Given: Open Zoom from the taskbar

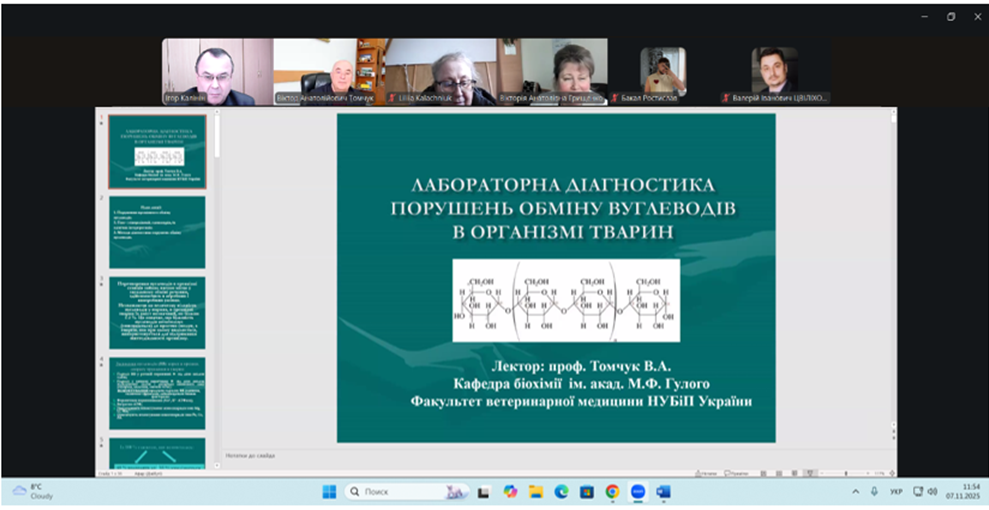Looking at the screenshot, I should pyautogui.click(x=638, y=492).
